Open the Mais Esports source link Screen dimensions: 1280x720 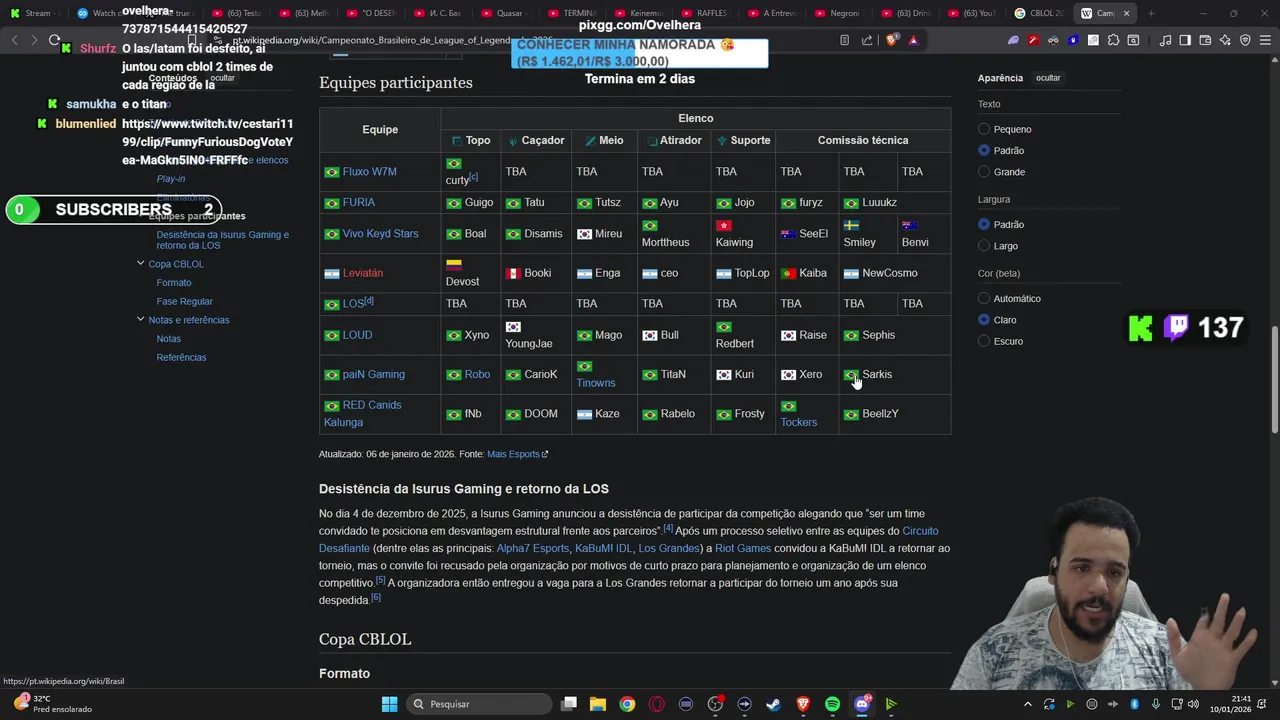click(517, 454)
